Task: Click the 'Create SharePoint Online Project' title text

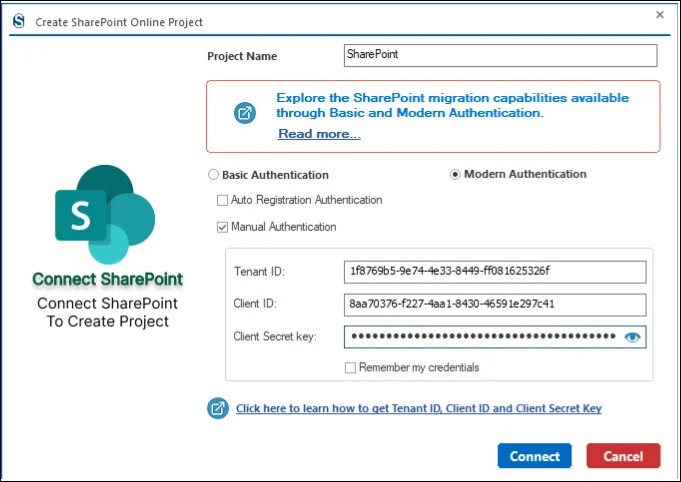Action: 119,22
